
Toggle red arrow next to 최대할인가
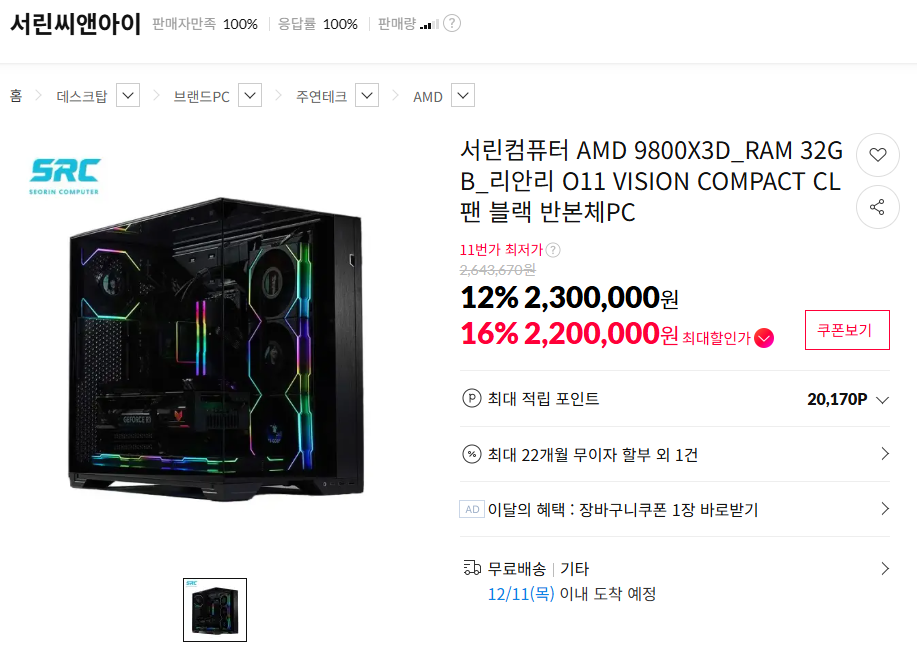pos(764,337)
